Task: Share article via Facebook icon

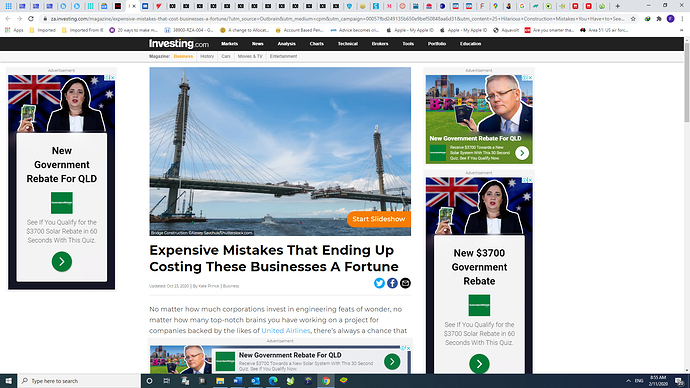Action: pos(392,283)
